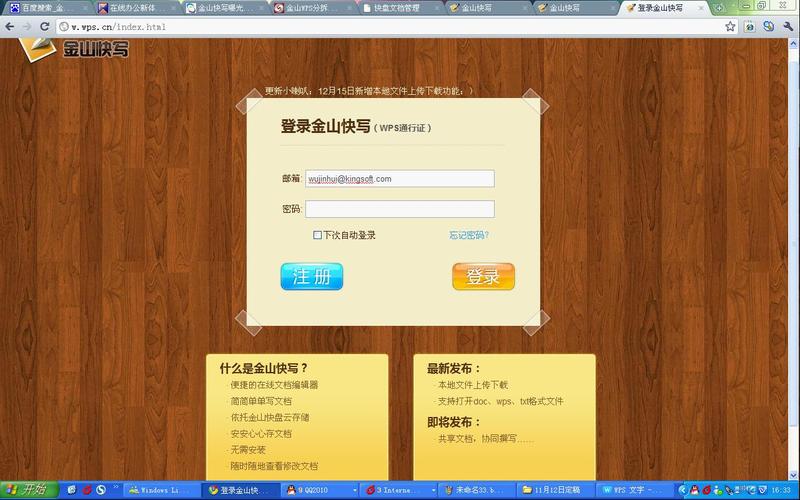800x500 pixels.
Task: Click the extension icon right of the star
Action: [749, 27]
